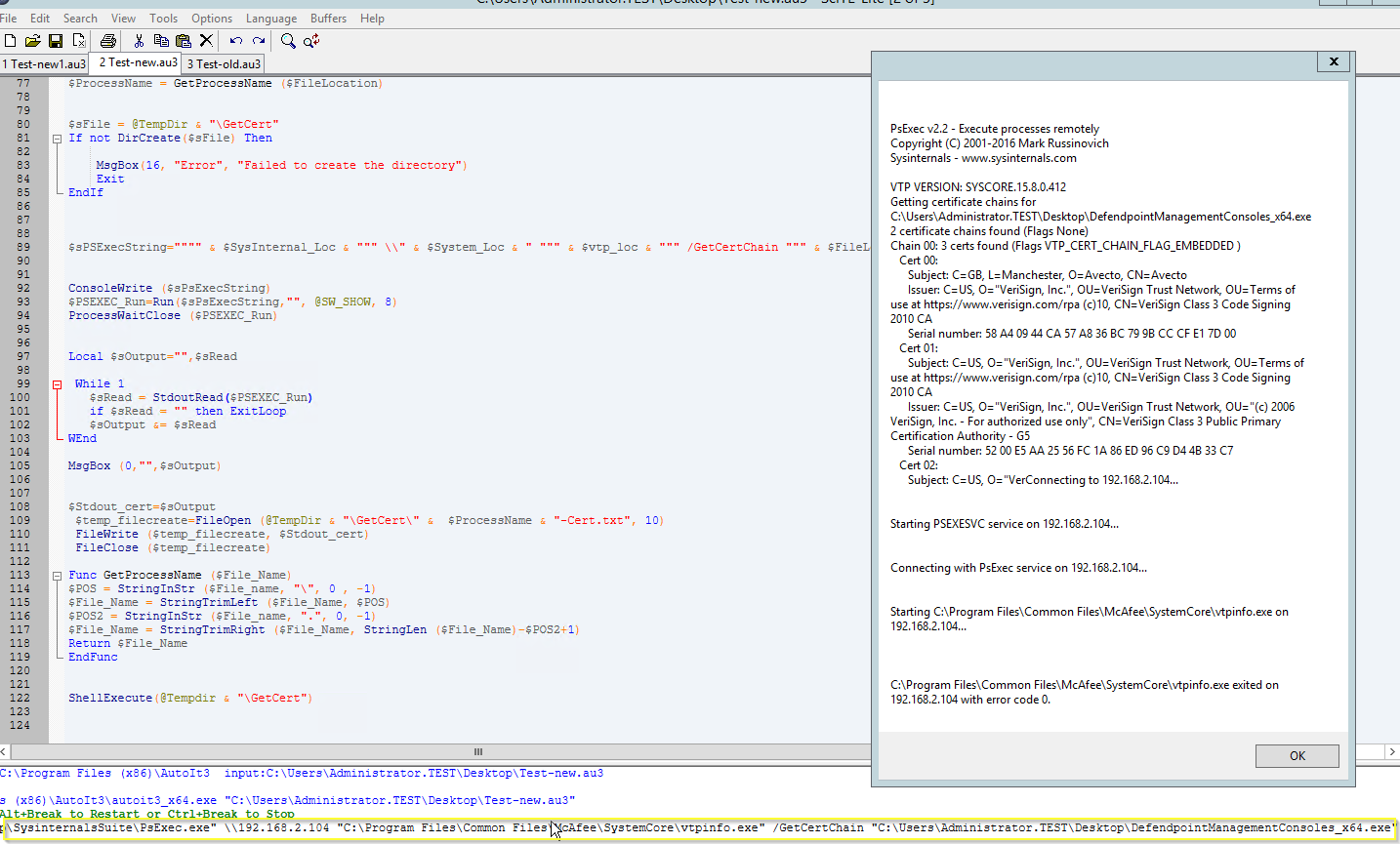Click line number 89 in the margin
The height and width of the screenshot is (844, 1400).
(23, 248)
